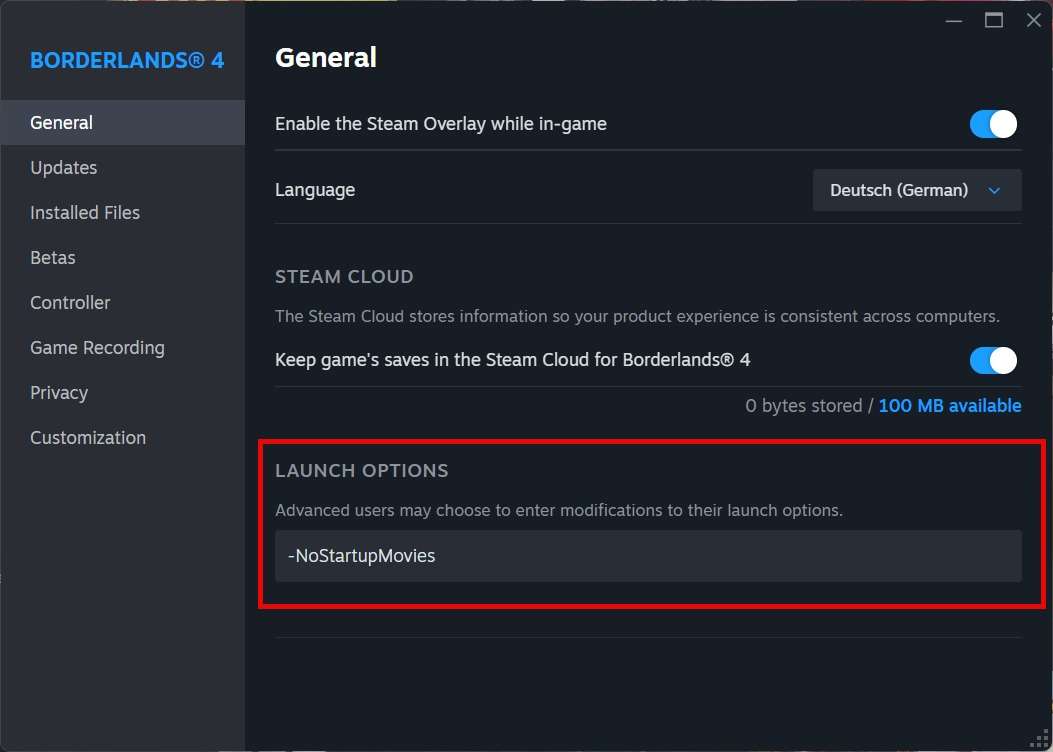Click the 'Enable the Steam Overlay while in-game' label

click(x=441, y=124)
